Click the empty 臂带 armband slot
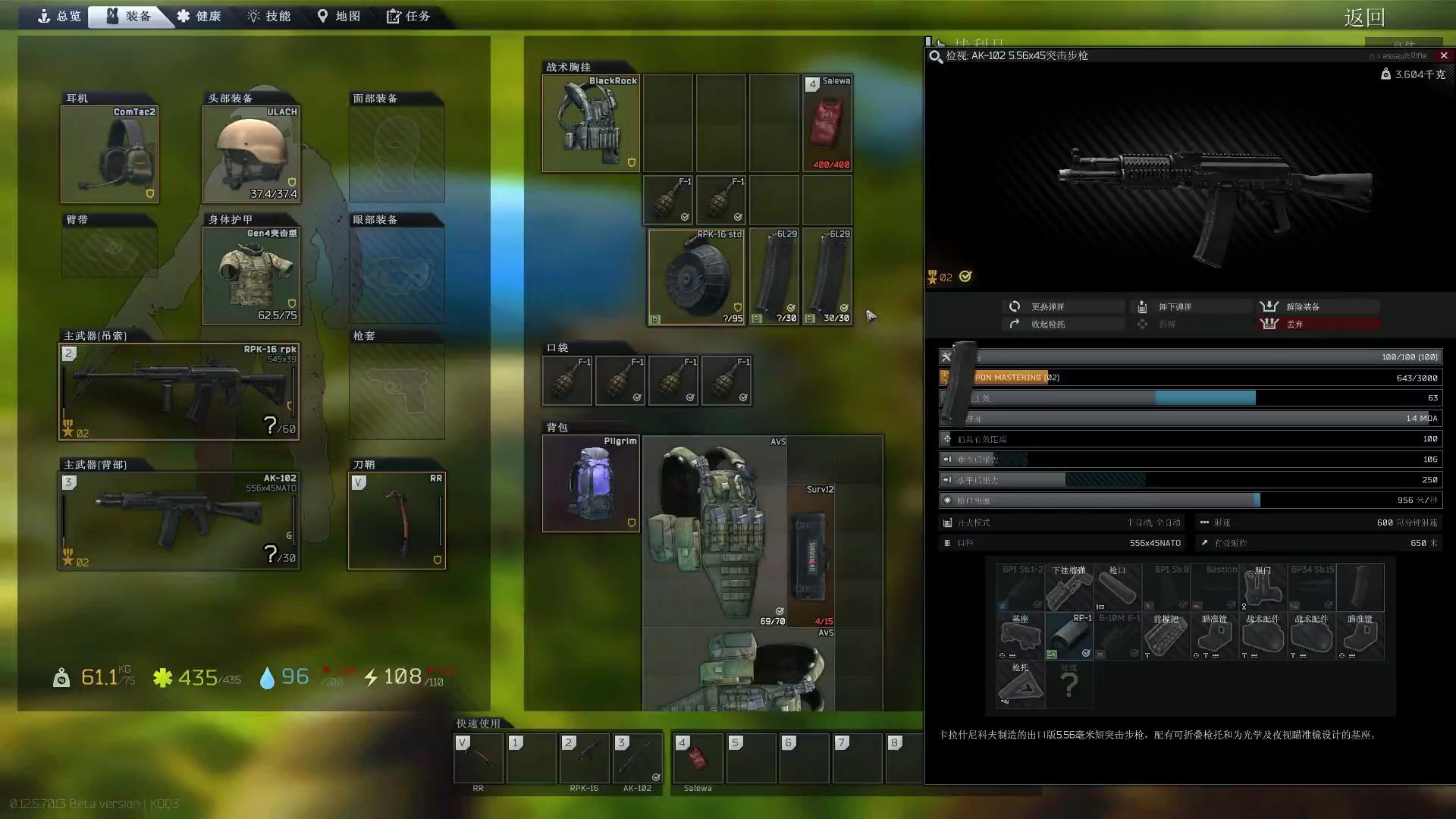The width and height of the screenshot is (1456, 819). click(109, 251)
